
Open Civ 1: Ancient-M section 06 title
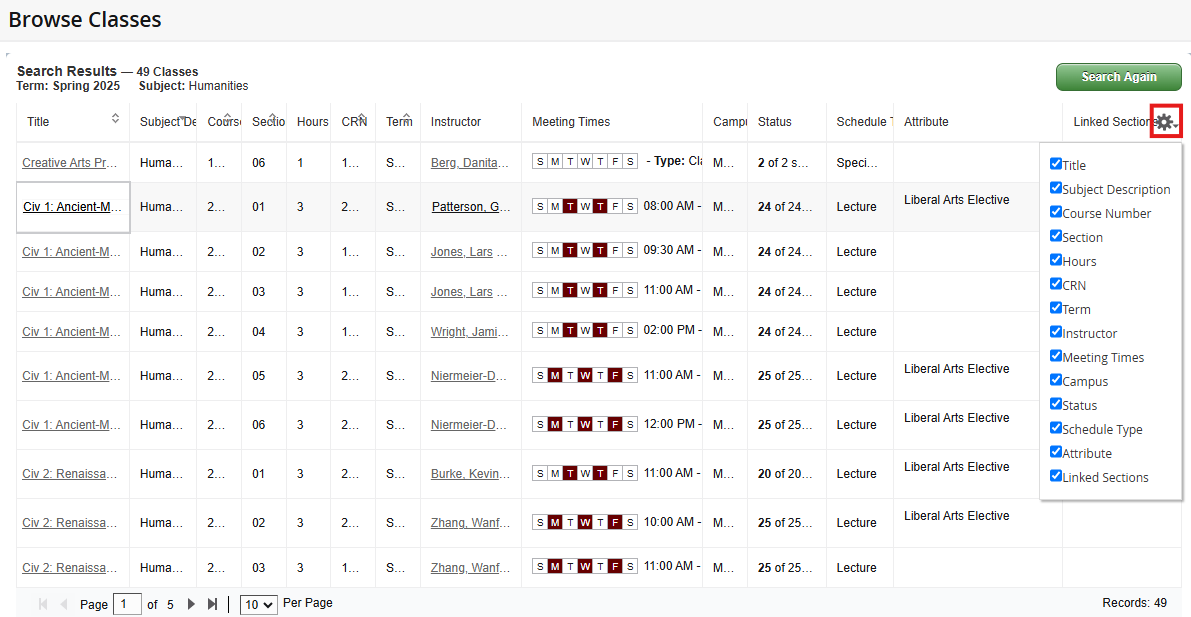(x=71, y=425)
